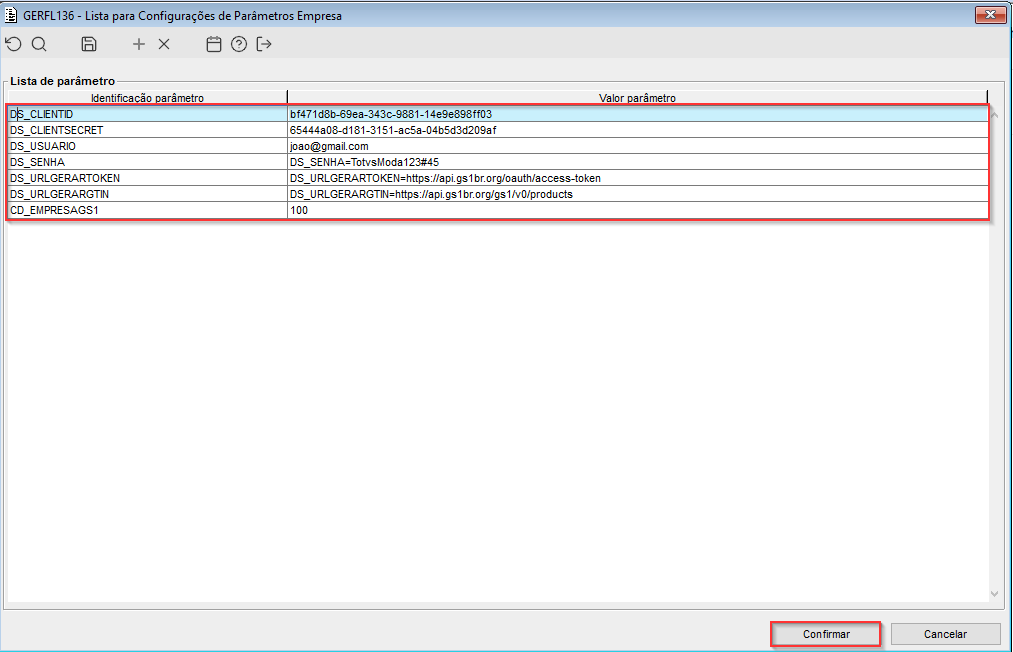
Task: Edit the DS_SENHA=TotvsModa123#45 value cell
Action: [638, 162]
